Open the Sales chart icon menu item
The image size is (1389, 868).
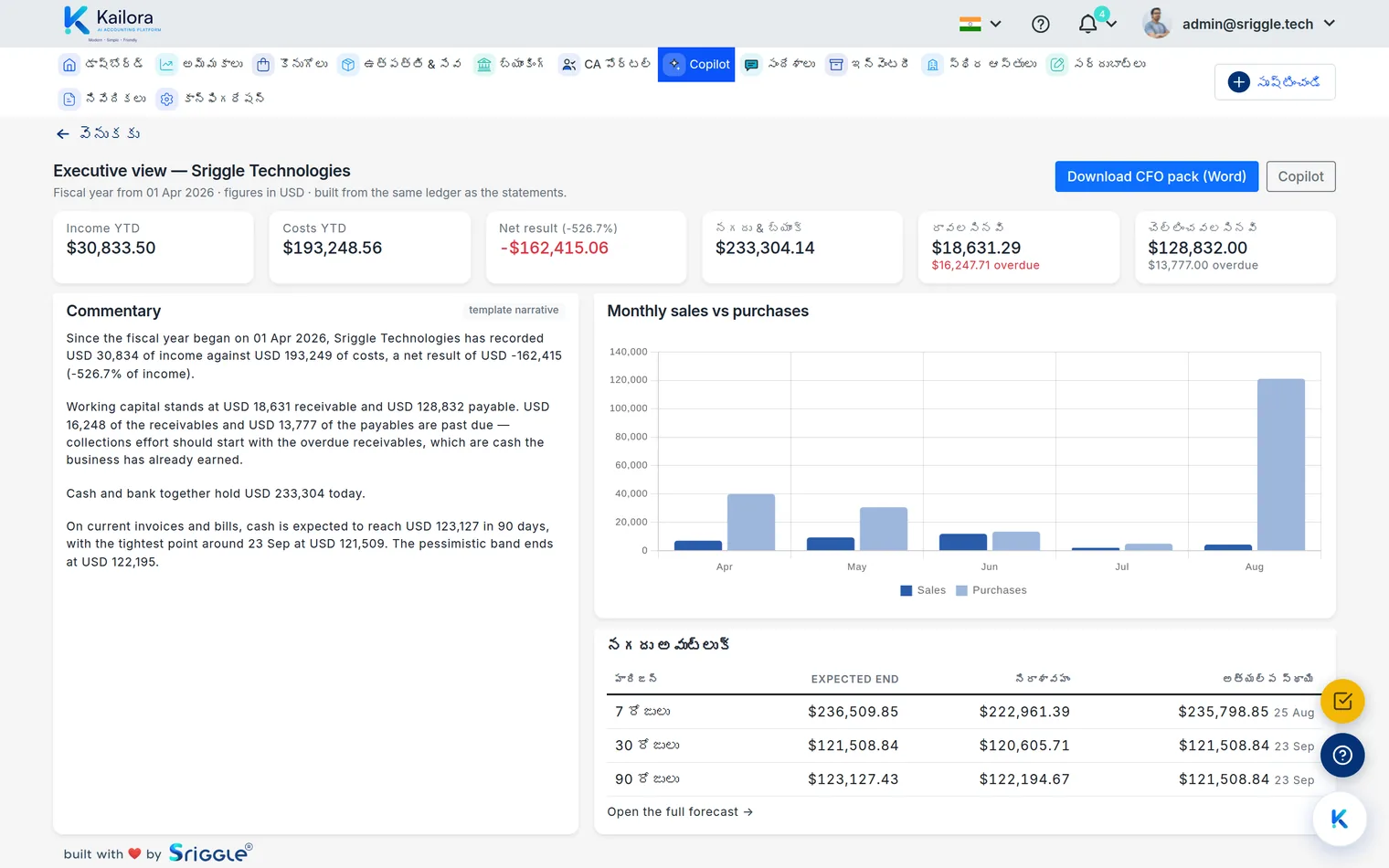click(x=166, y=65)
